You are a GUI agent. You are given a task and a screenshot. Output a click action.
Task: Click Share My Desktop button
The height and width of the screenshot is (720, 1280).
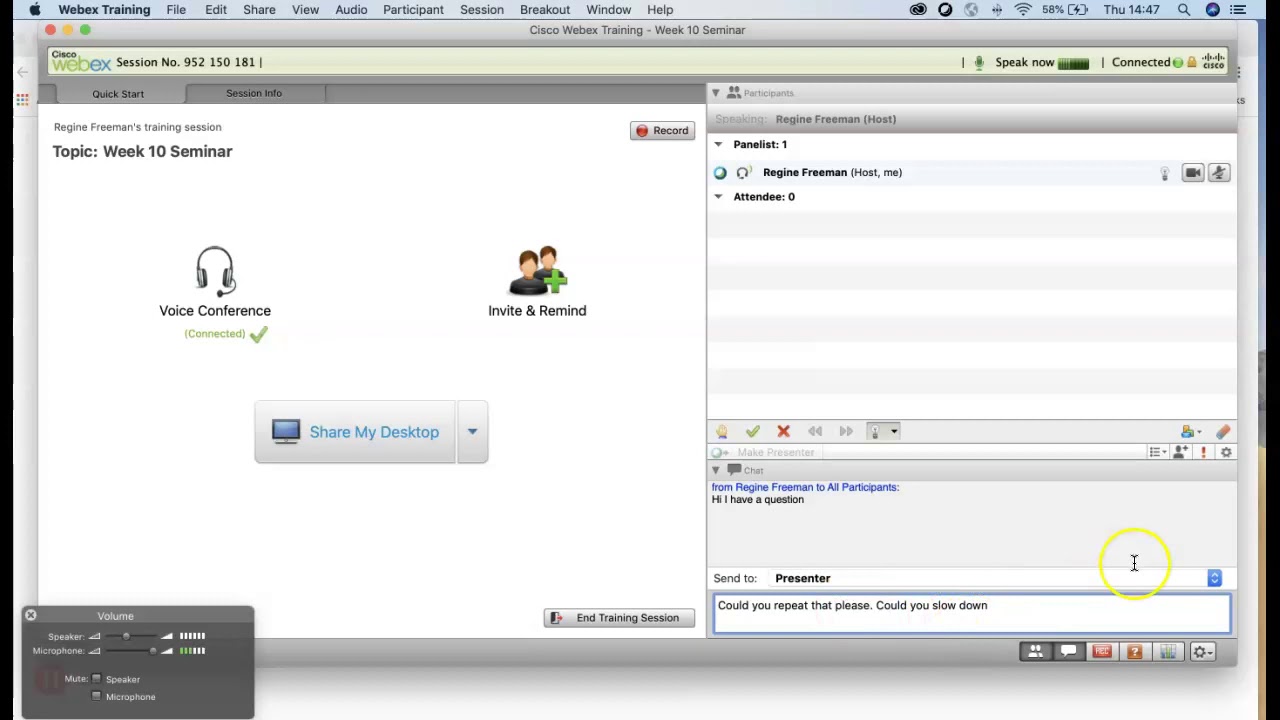355,432
